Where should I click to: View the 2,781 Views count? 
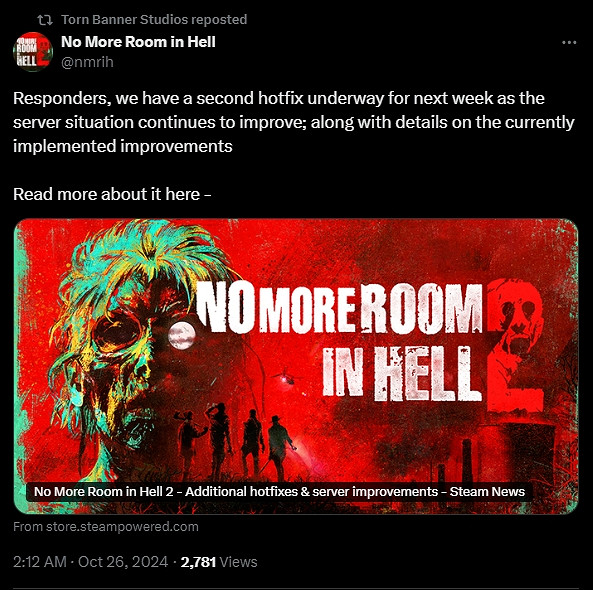(x=219, y=562)
